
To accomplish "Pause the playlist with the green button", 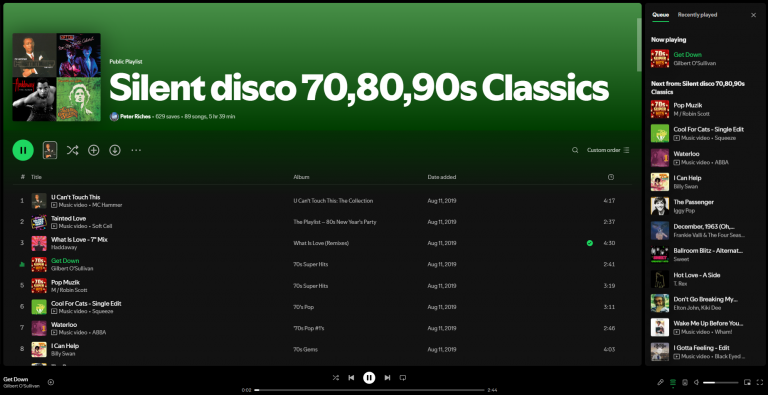I will [x=23, y=150].
